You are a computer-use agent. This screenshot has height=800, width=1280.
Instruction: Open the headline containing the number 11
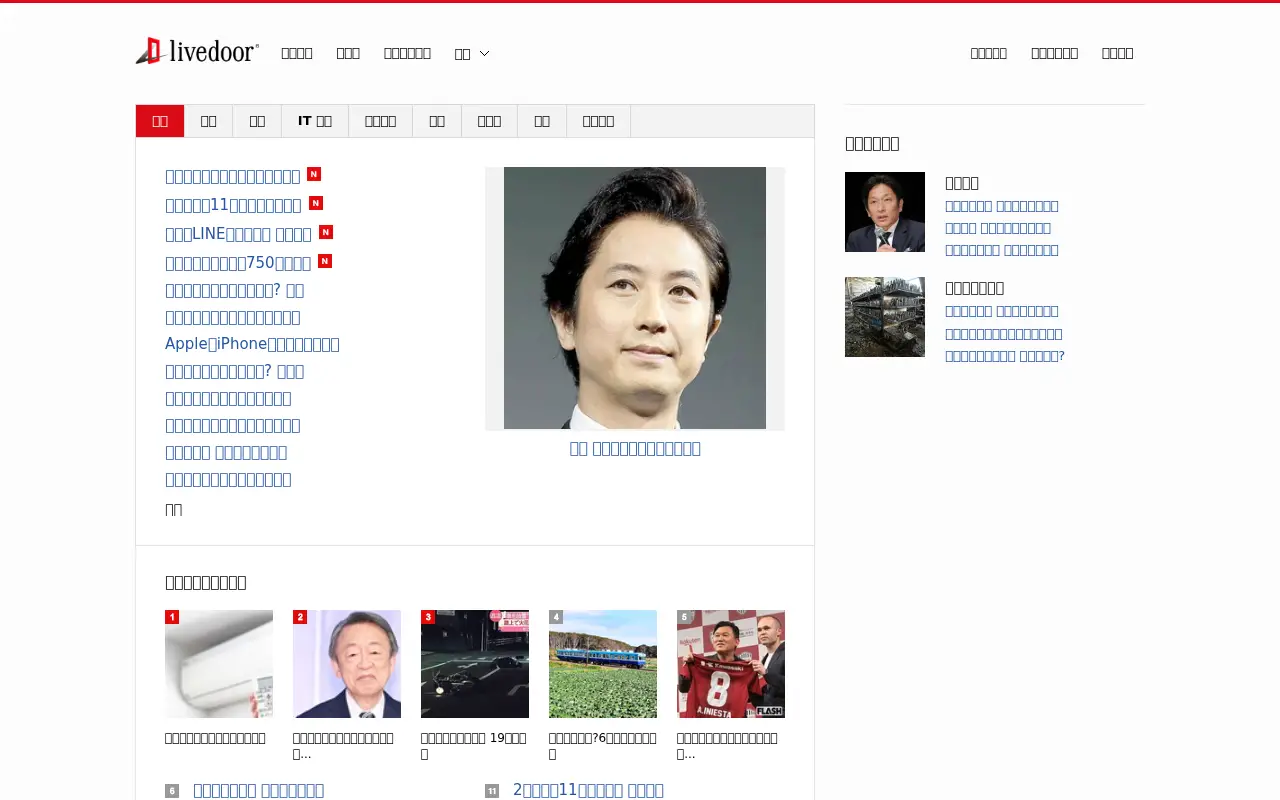tap(233, 205)
